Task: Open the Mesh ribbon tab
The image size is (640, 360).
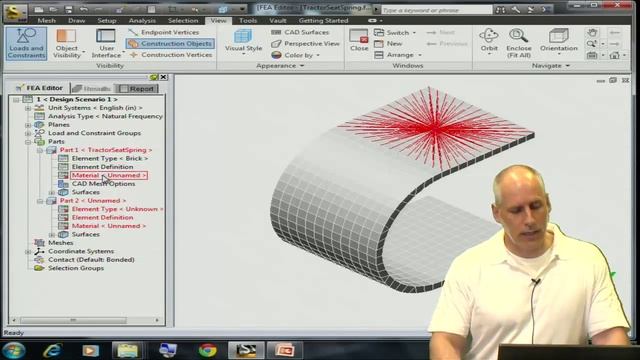Action: 47,20
